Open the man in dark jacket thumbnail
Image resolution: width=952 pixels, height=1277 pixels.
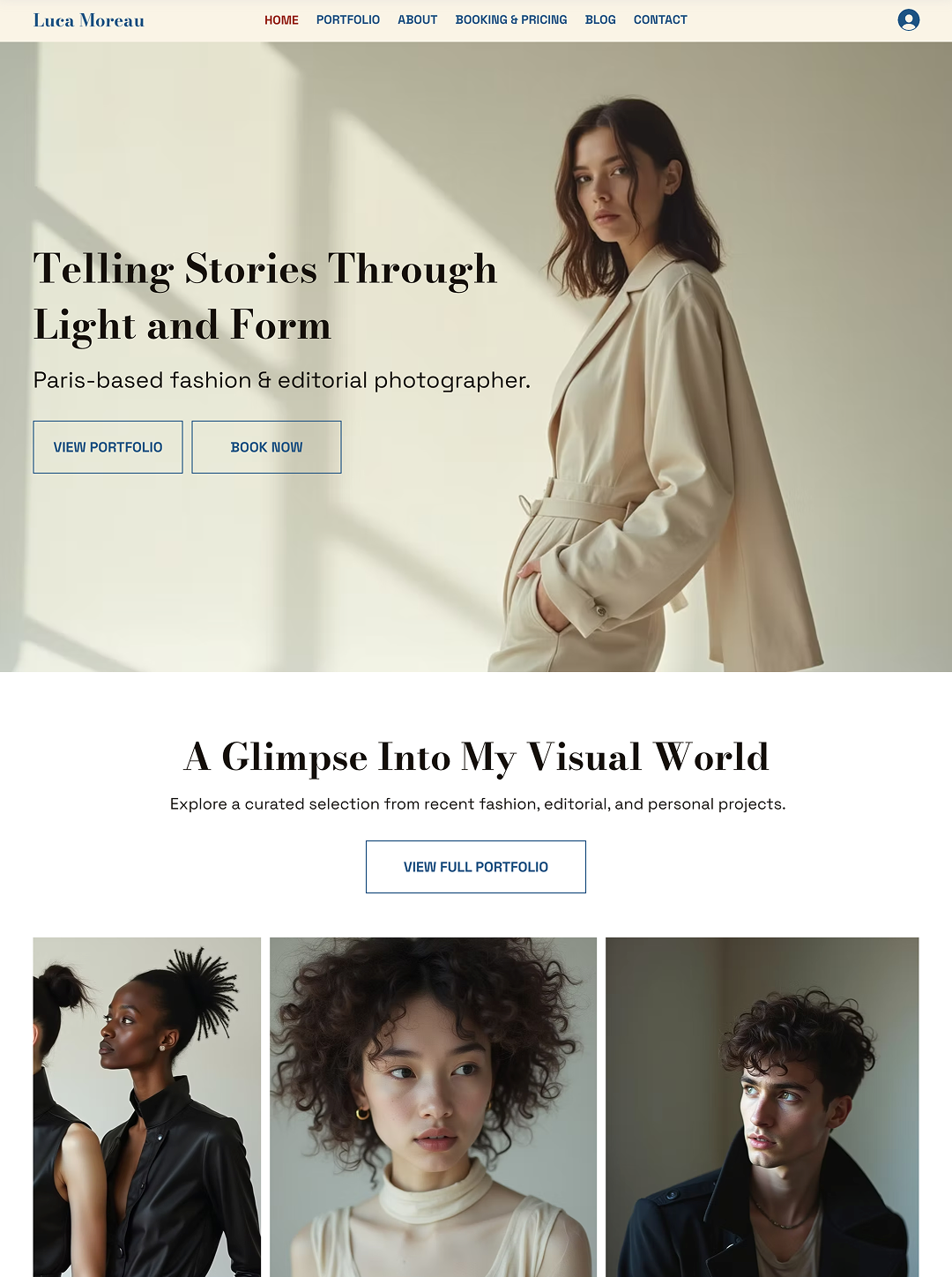(x=762, y=1107)
